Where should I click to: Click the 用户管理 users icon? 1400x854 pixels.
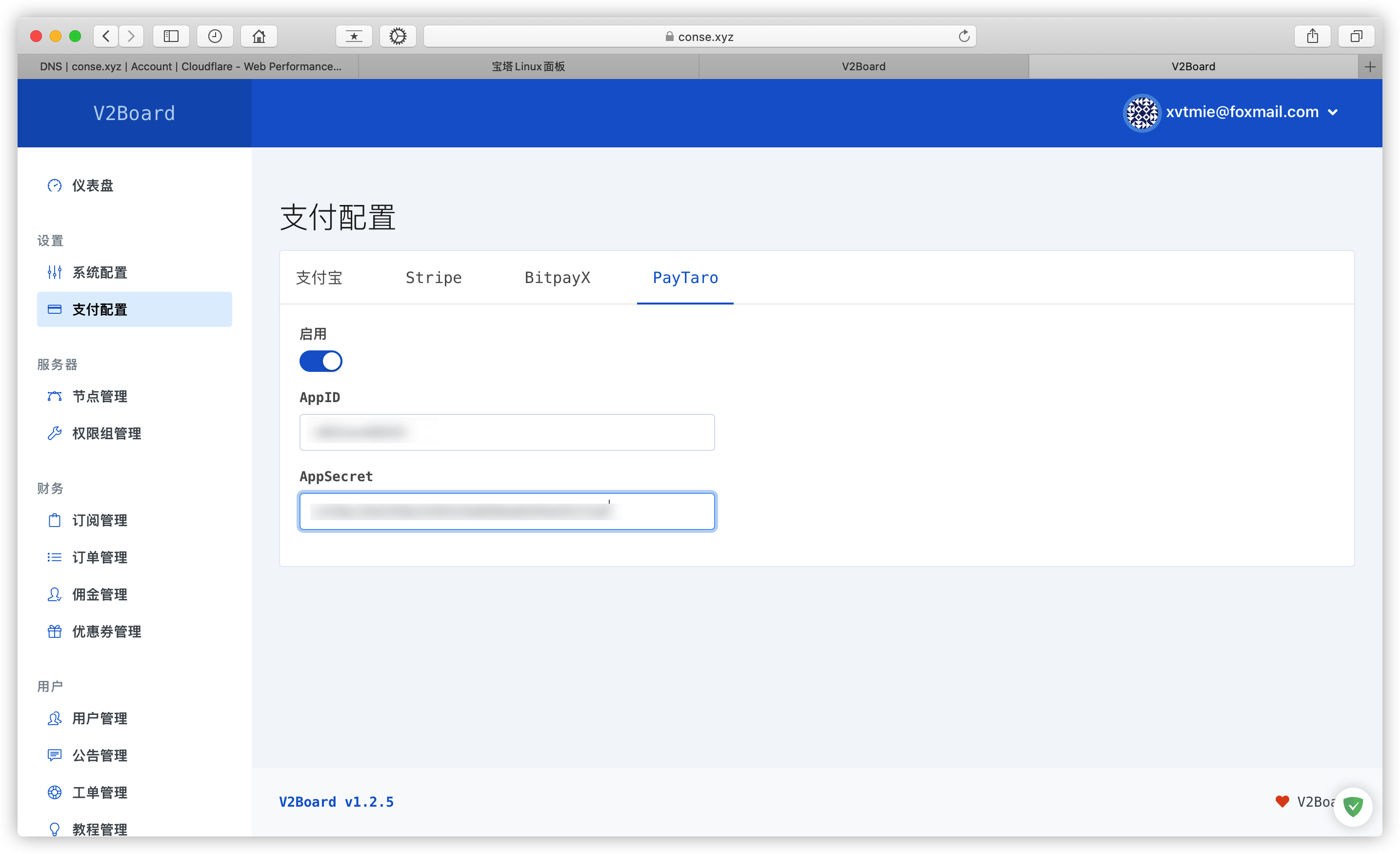pos(55,718)
